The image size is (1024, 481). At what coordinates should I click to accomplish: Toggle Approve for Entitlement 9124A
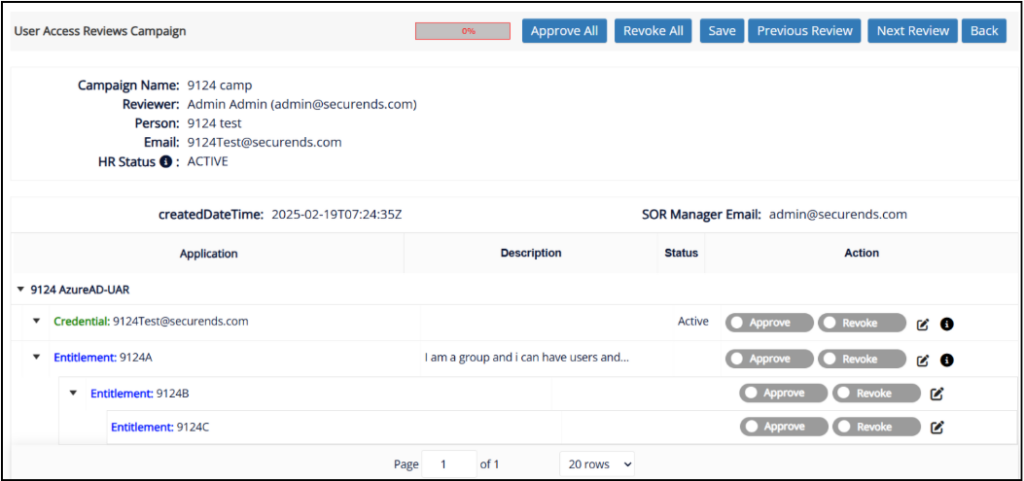[x=769, y=359]
